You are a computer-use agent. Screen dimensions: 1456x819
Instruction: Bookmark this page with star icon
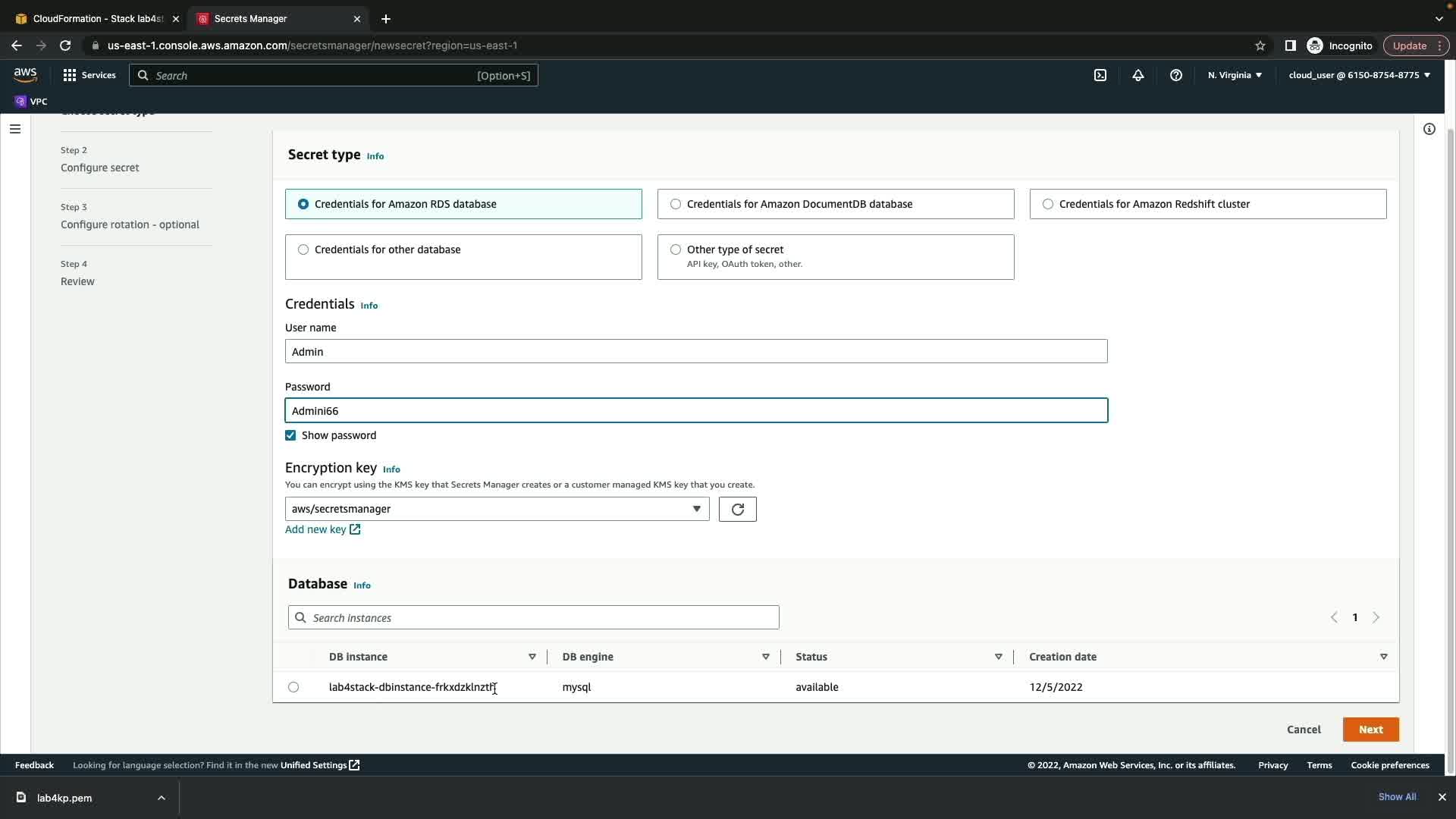tap(1260, 45)
